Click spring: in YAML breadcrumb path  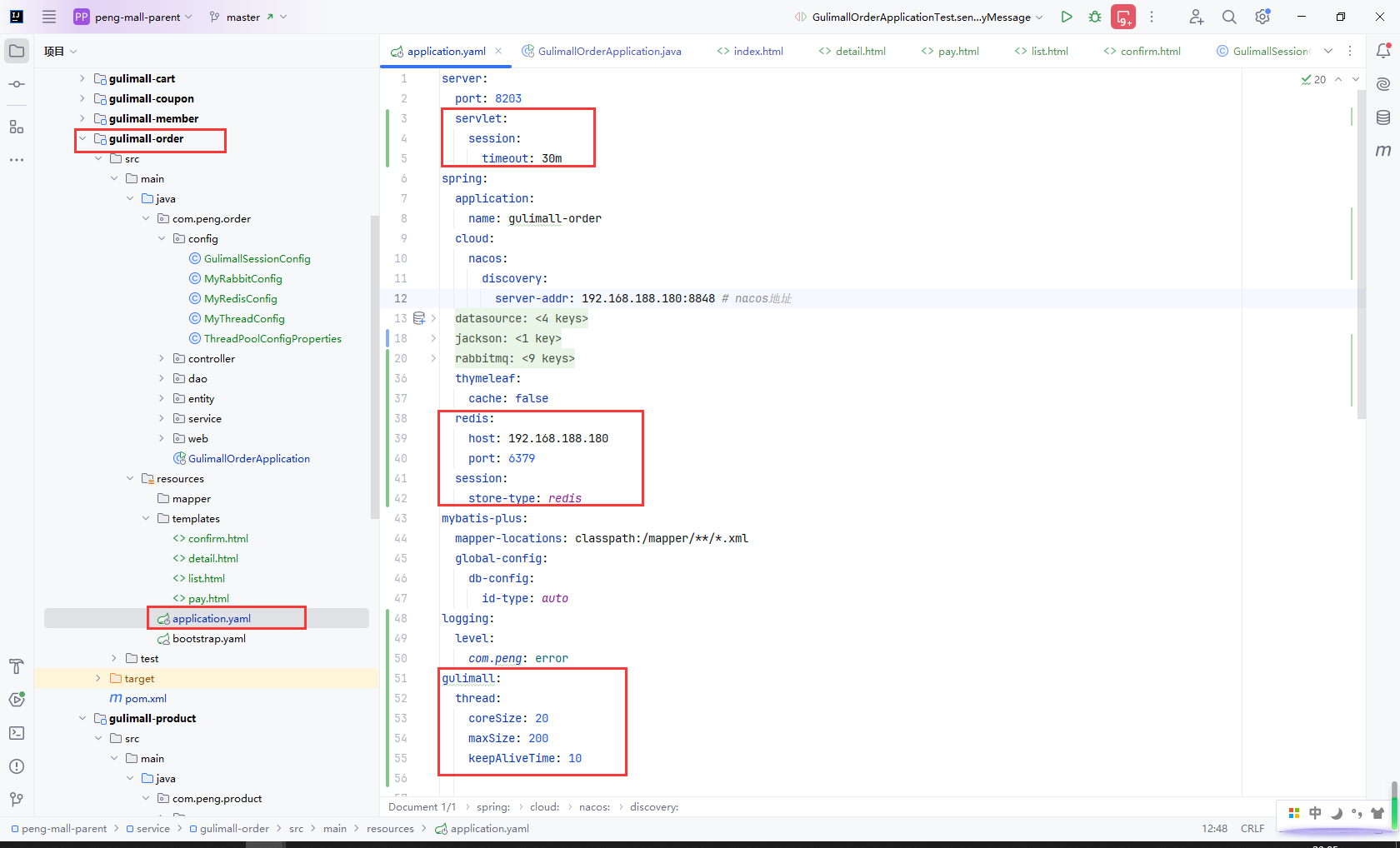(493, 807)
